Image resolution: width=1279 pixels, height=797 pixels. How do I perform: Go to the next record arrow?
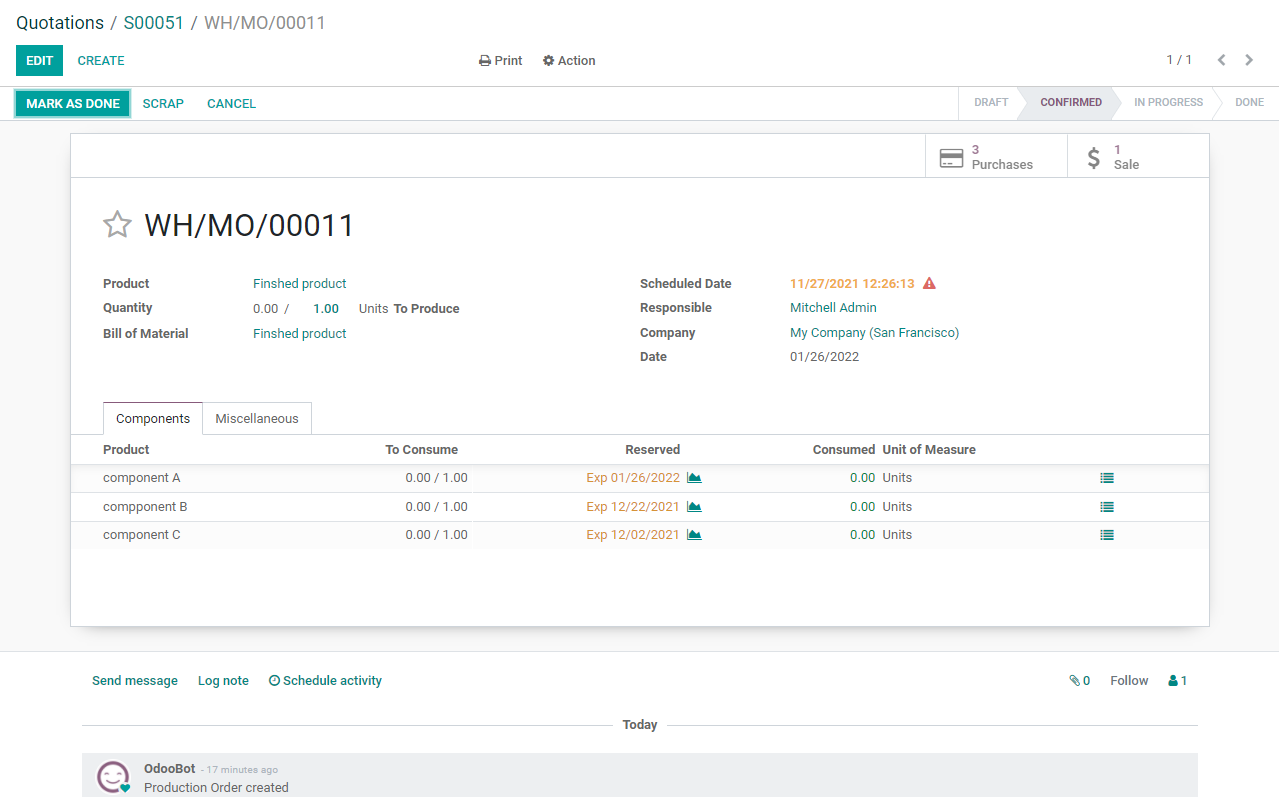(x=1249, y=60)
